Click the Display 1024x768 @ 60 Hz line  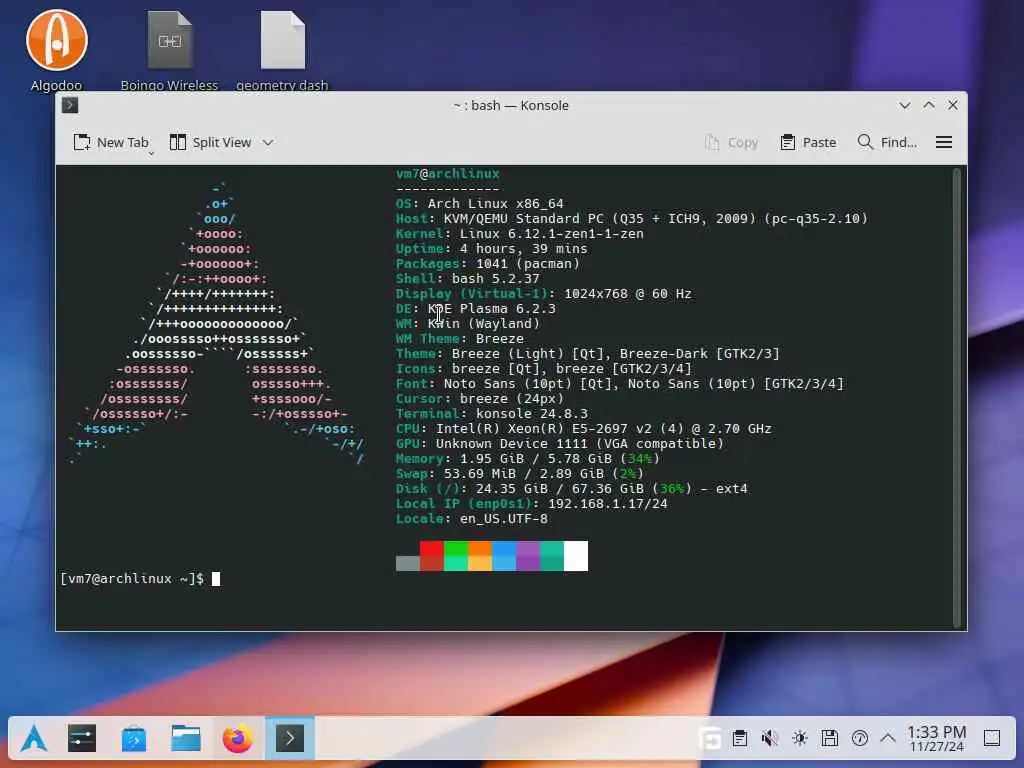pos(543,294)
